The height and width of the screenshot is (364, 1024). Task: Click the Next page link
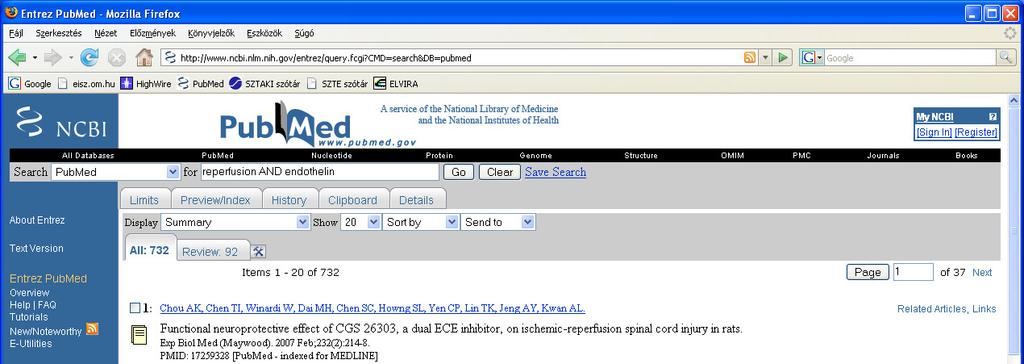982,273
